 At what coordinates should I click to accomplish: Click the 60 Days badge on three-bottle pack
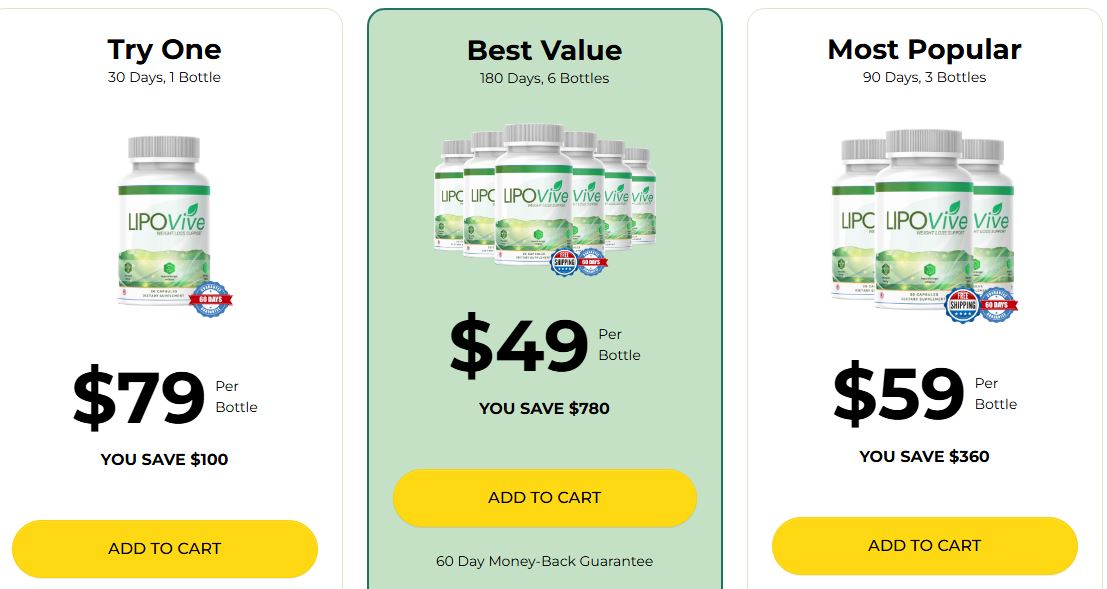[x=997, y=304]
